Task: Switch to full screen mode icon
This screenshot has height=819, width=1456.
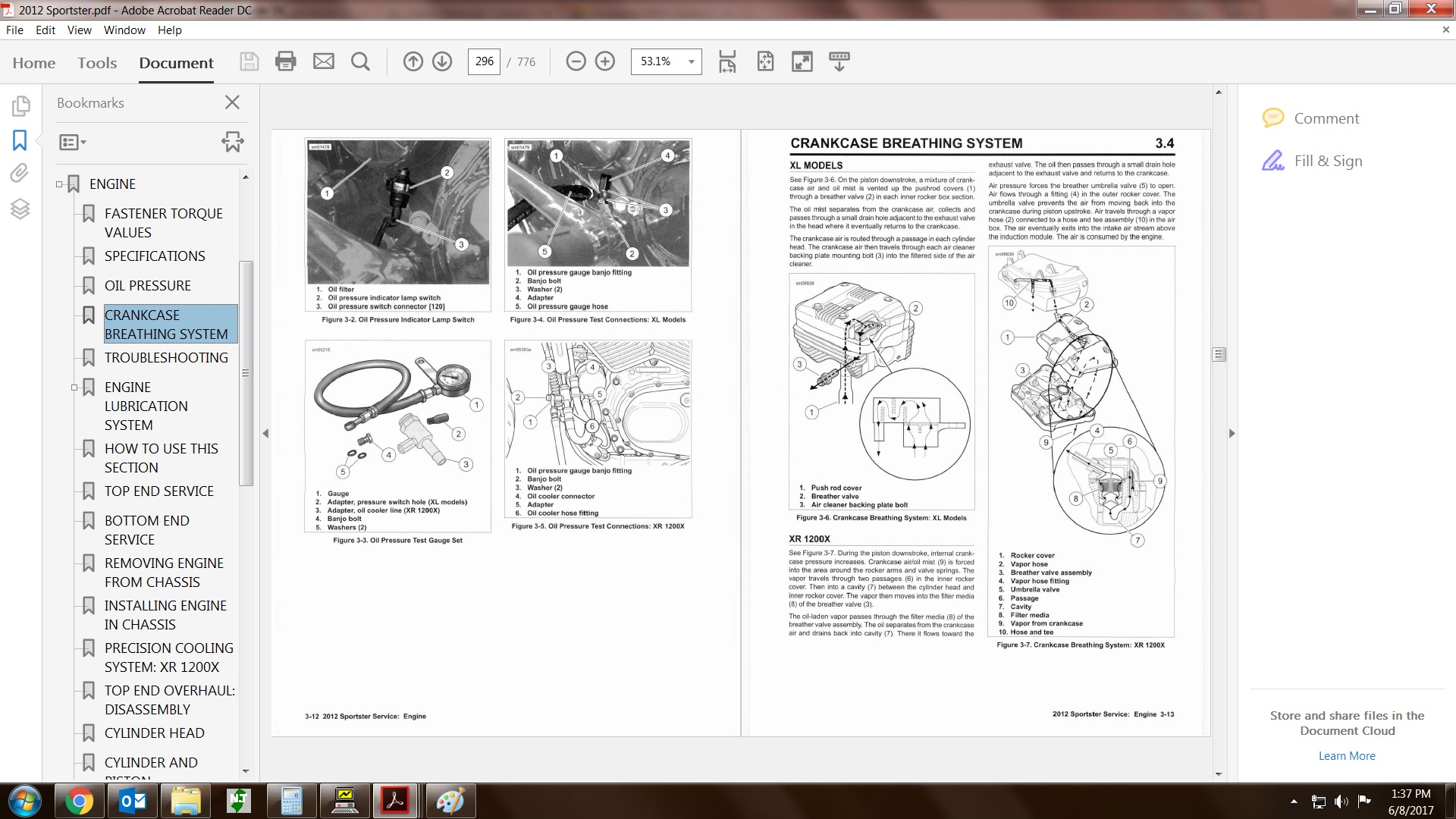Action: pos(802,61)
